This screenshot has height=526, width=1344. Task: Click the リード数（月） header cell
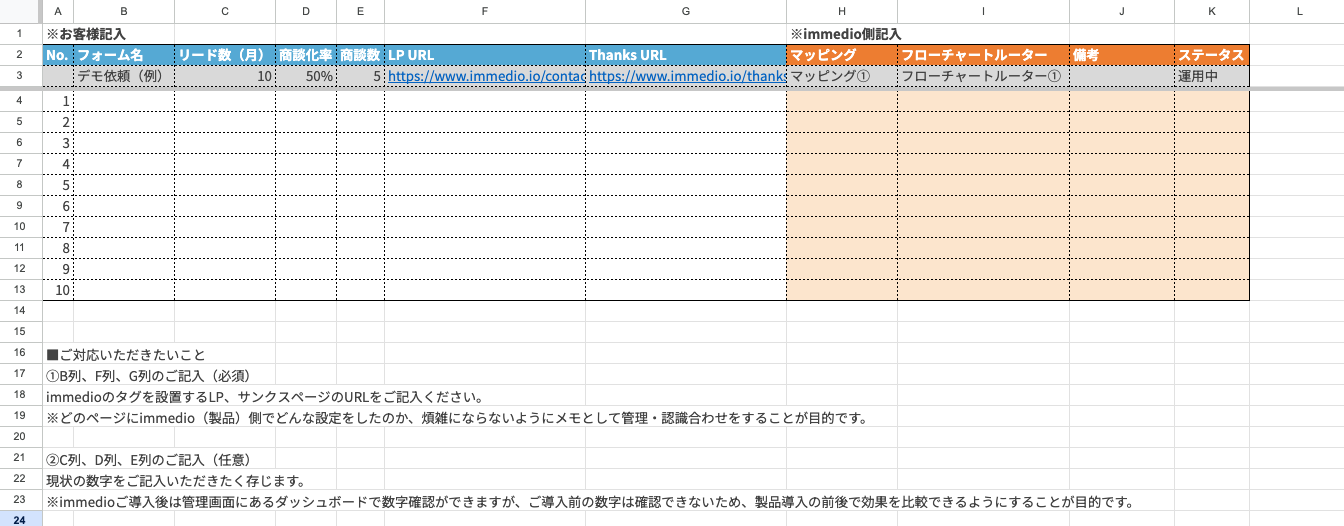click(x=224, y=55)
